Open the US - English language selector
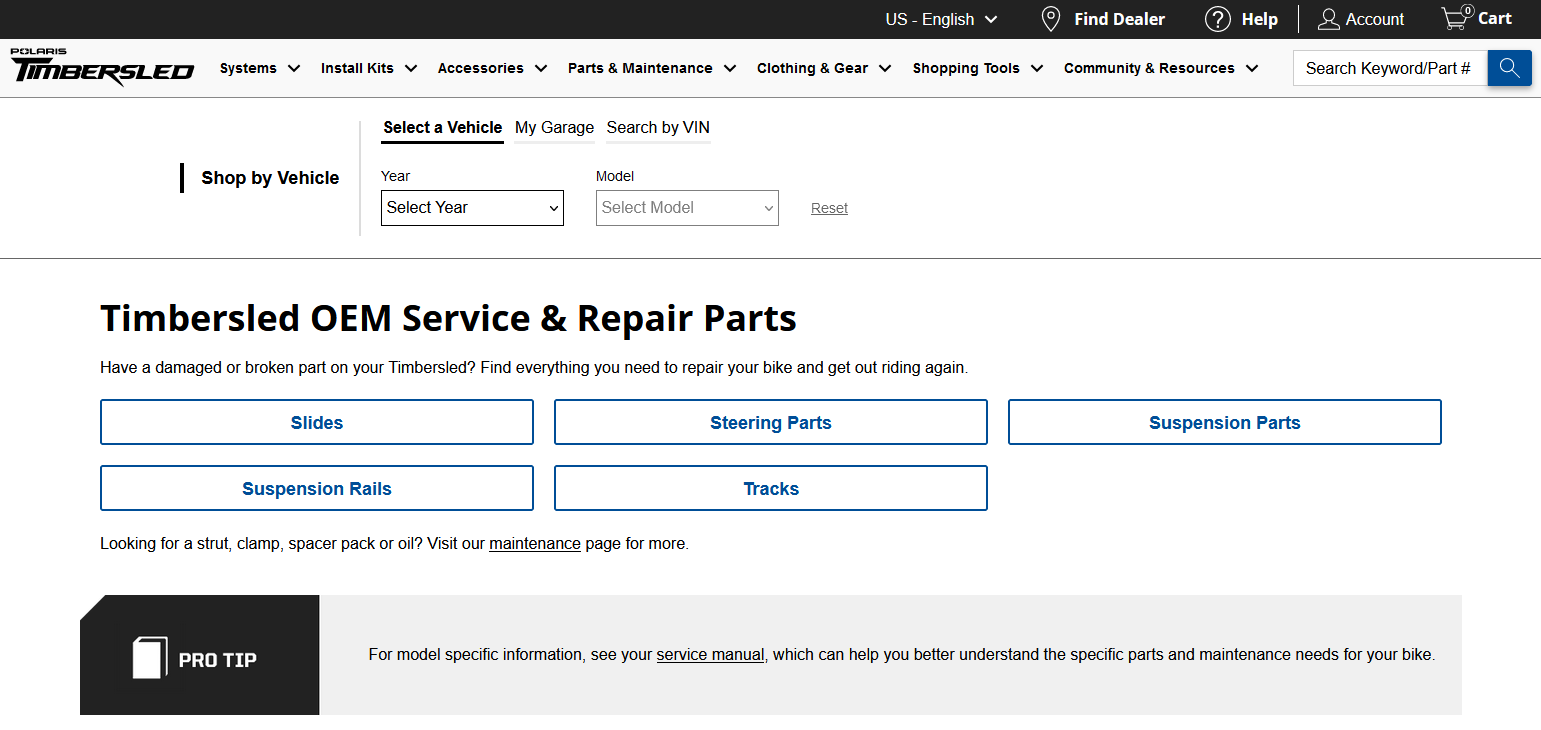Image resolution: width=1541 pixels, height=730 pixels. pyautogui.click(x=941, y=19)
